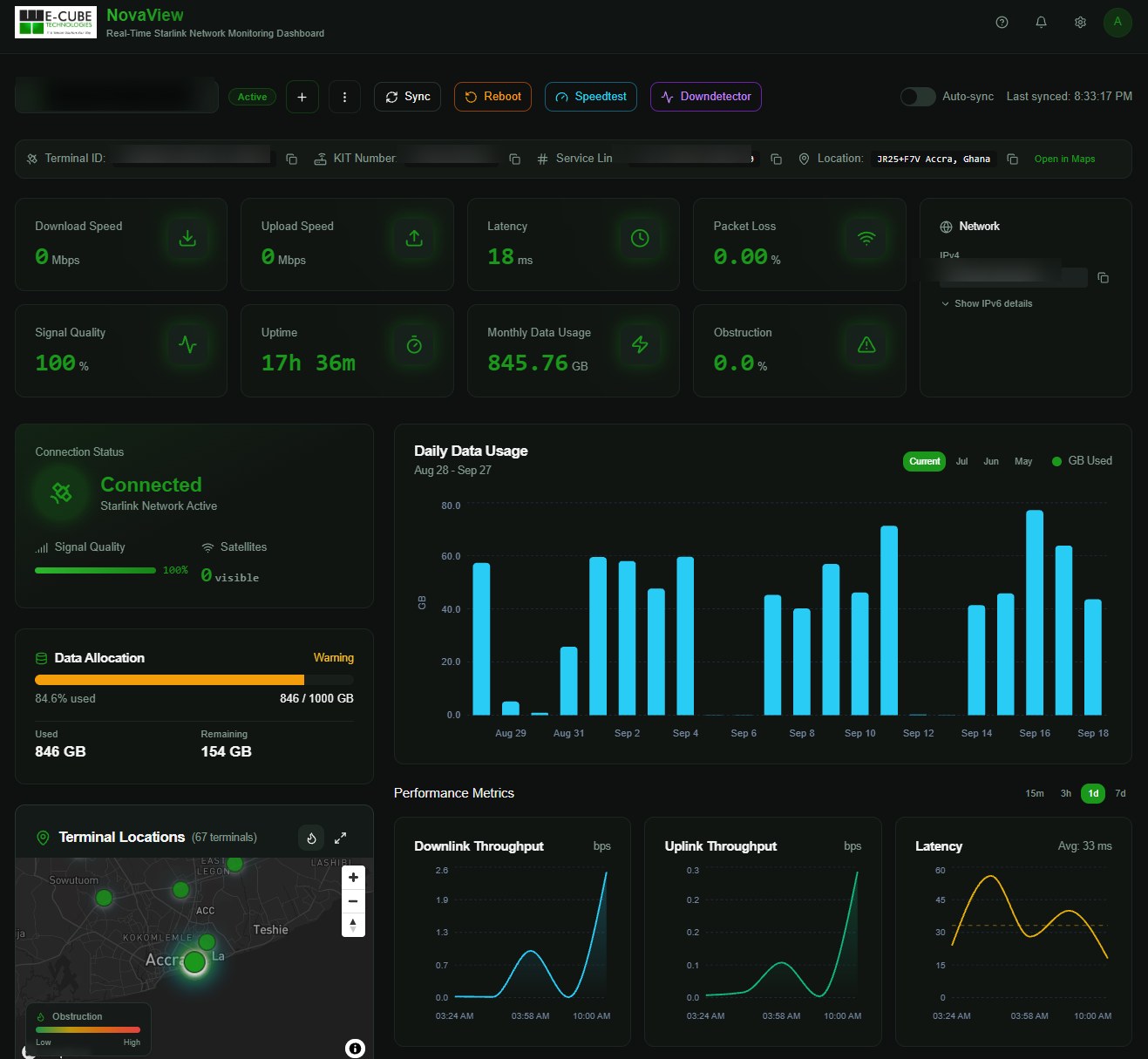Click the Reboot button

point(492,97)
